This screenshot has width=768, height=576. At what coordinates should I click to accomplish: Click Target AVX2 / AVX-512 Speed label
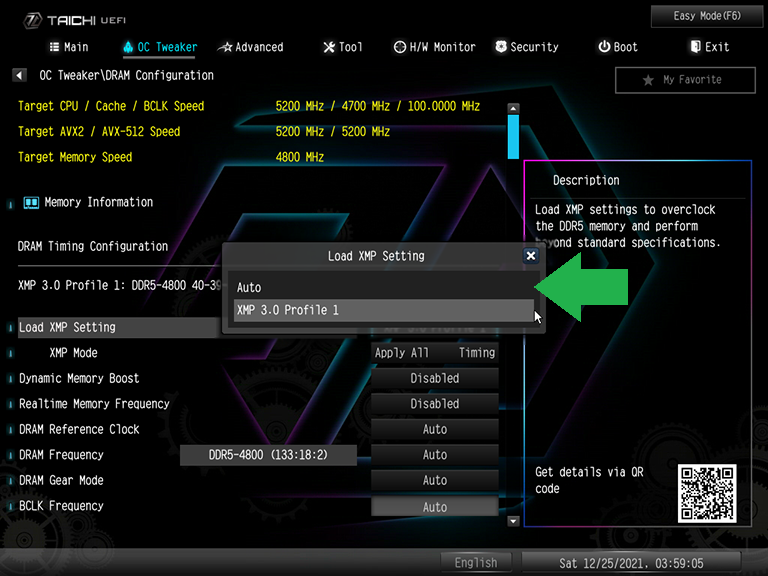pos(99,132)
